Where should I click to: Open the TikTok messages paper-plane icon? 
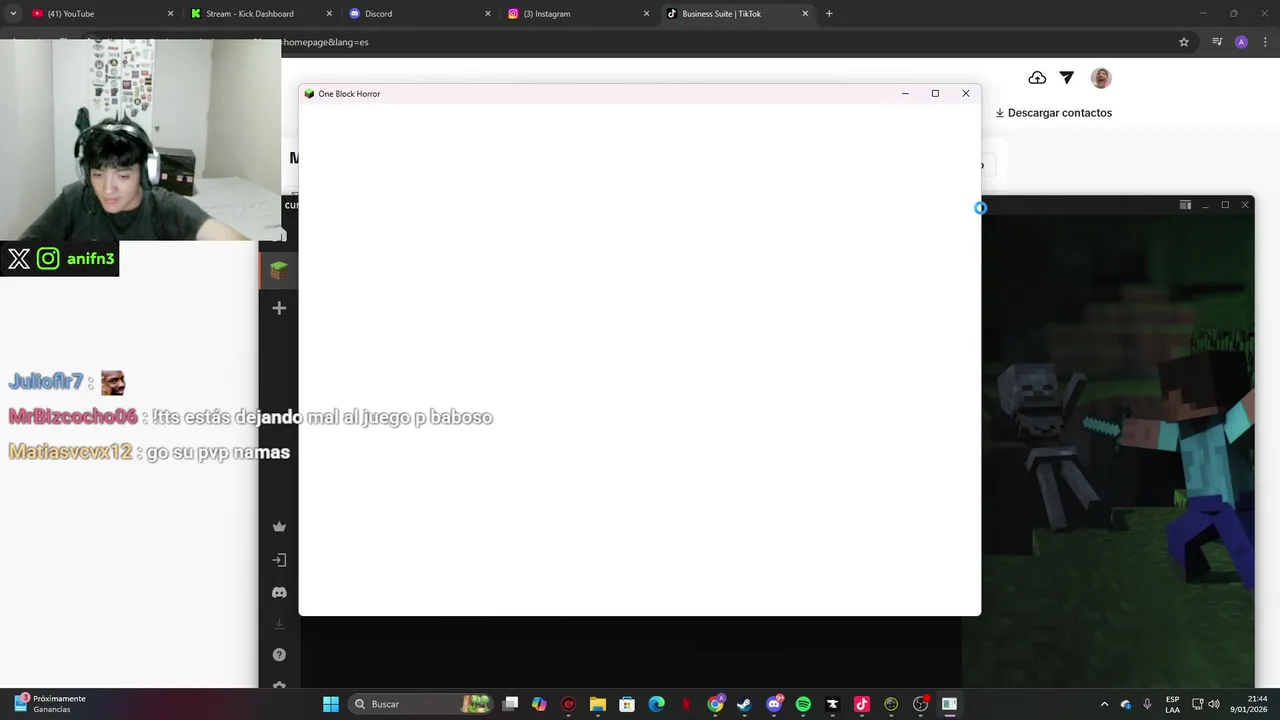click(x=1067, y=78)
